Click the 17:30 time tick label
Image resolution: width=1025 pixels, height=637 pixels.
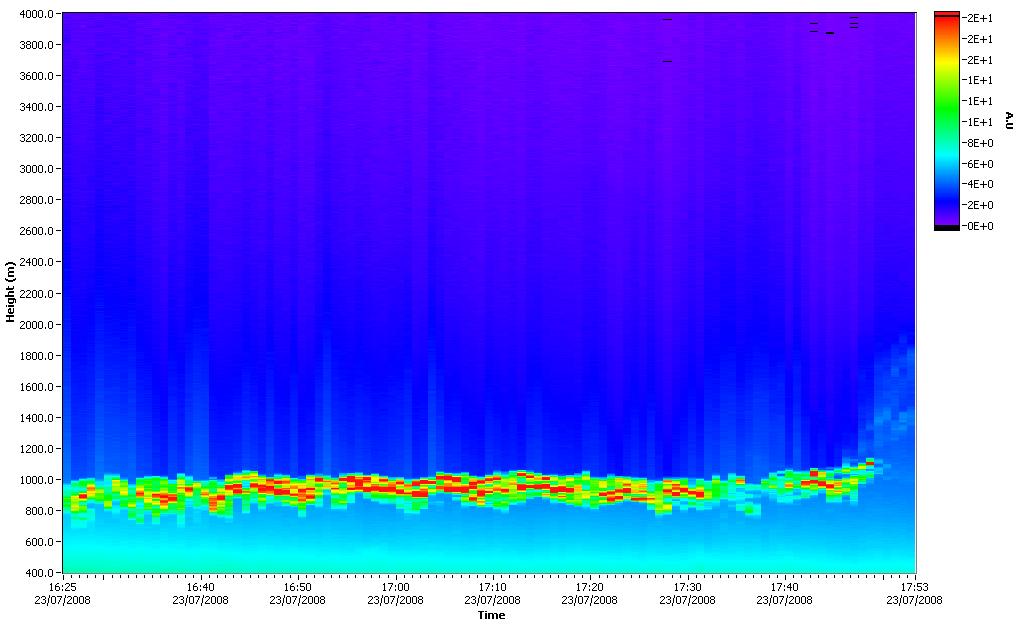pos(687,587)
